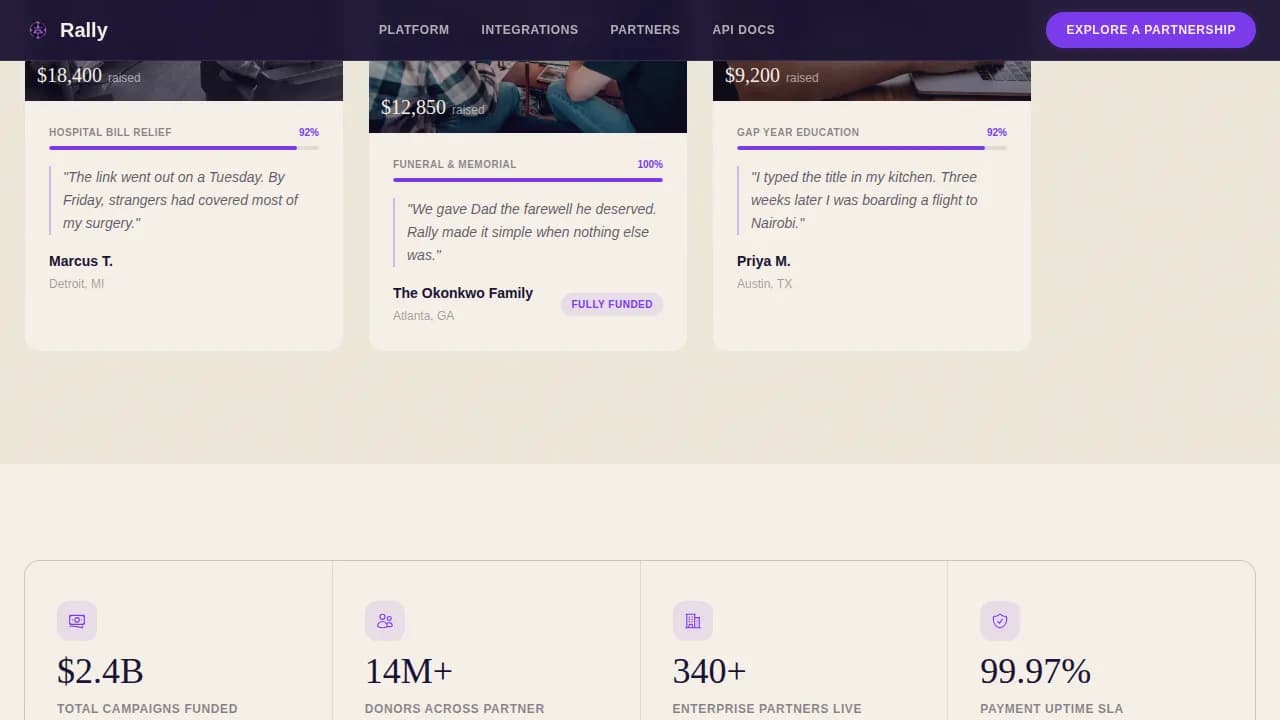Click the Funeral & Memorial label
This screenshot has width=1280, height=720.
click(x=455, y=164)
